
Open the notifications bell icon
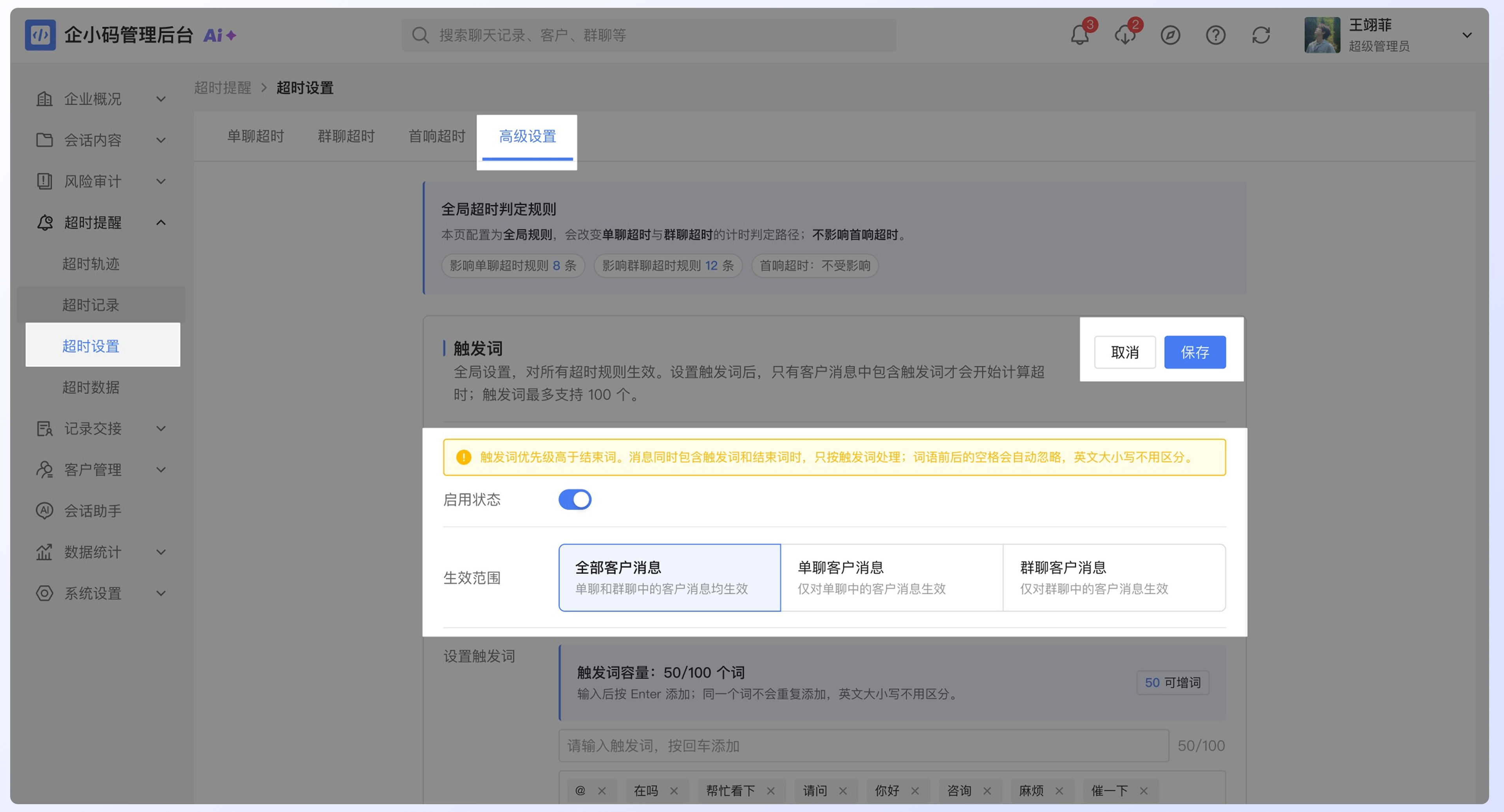pyautogui.click(x=1079, y=35)
